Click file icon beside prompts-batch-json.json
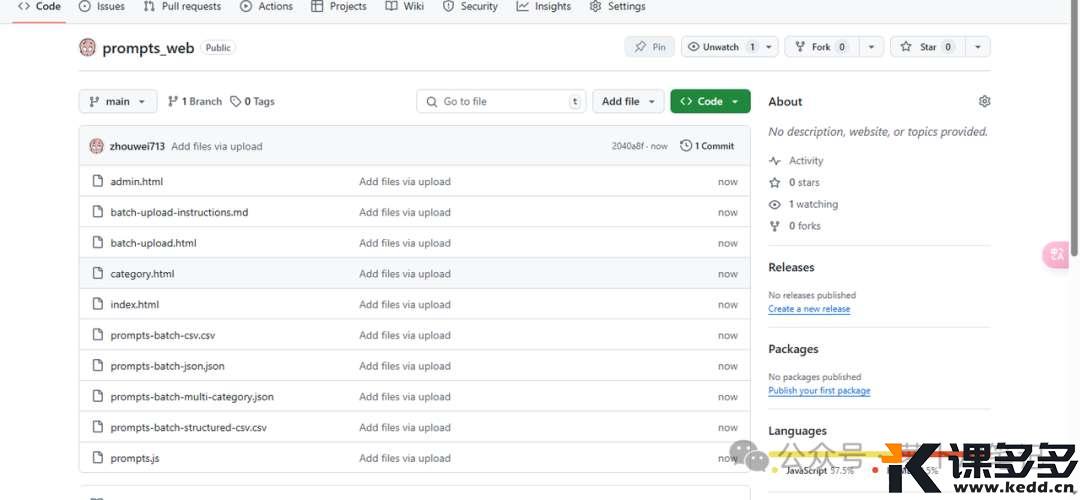1080x500 pixels. (x=98, y=366)
